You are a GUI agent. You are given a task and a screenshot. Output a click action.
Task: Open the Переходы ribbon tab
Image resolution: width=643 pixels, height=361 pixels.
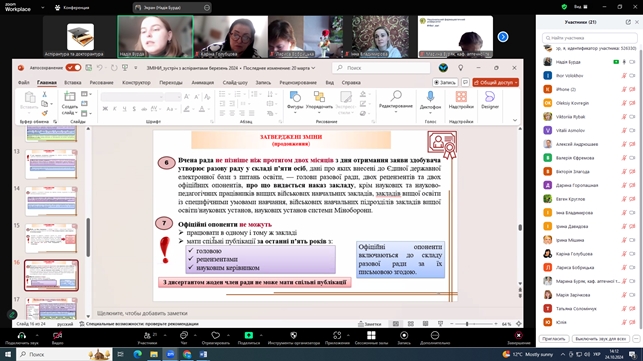[171, 82]
